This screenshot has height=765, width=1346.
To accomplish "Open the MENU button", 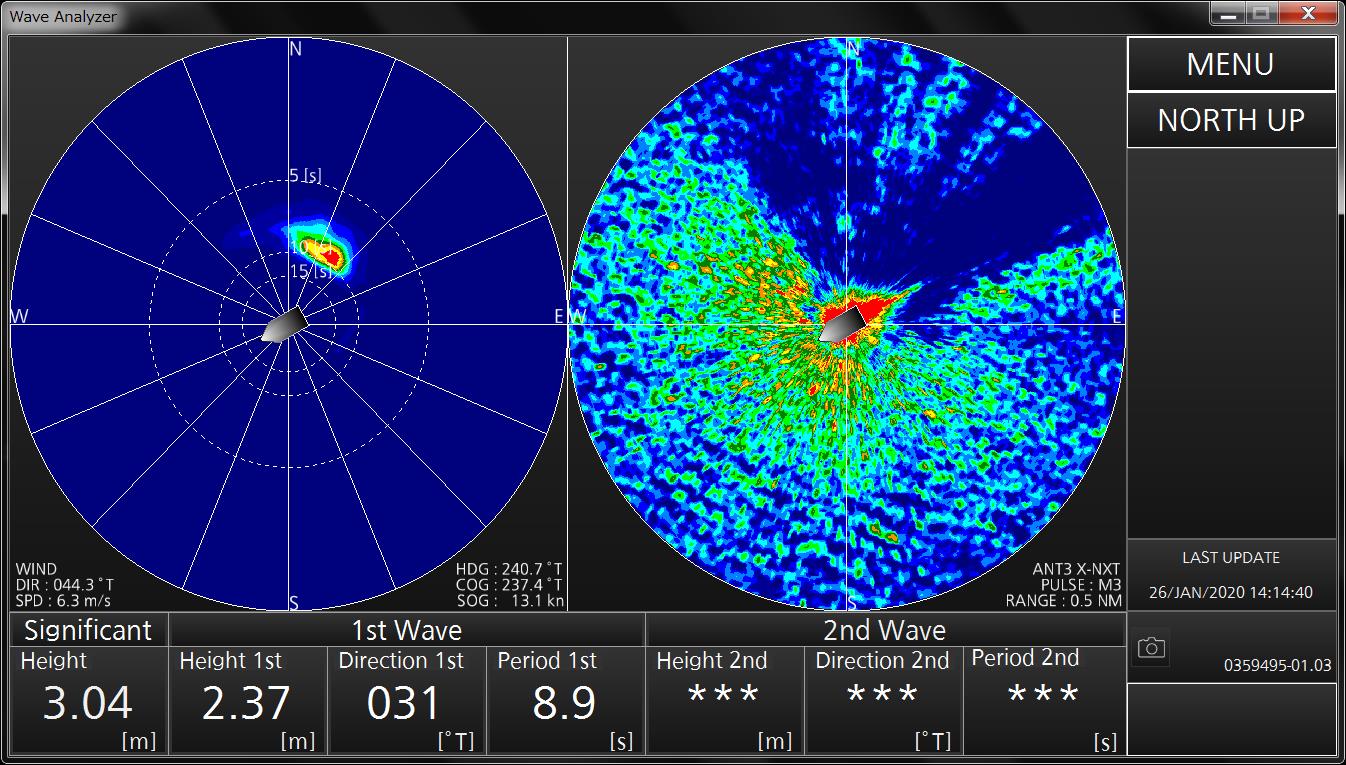I will click(x=1231, y=64).
